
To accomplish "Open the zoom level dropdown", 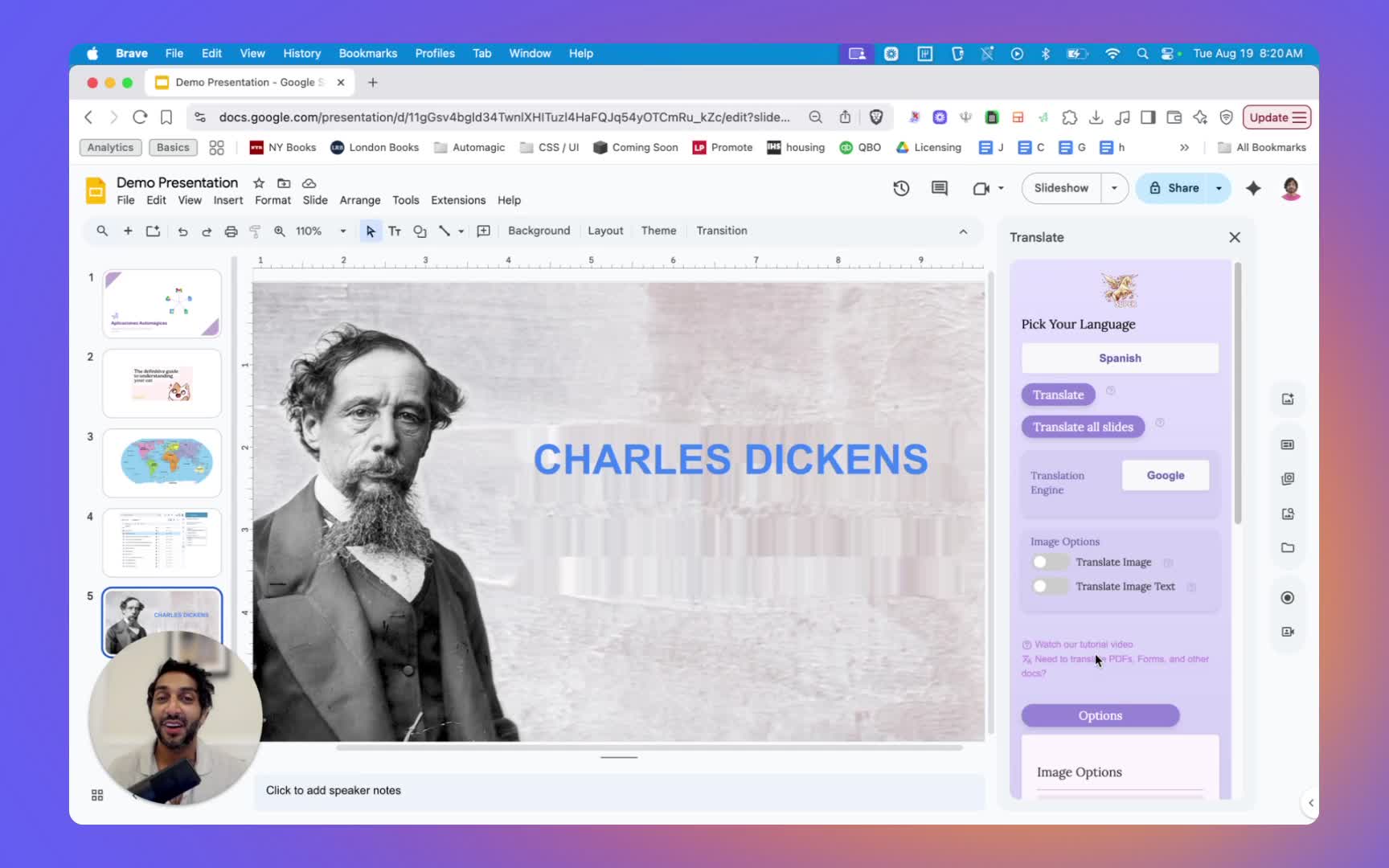I will (x=343, y=231).
